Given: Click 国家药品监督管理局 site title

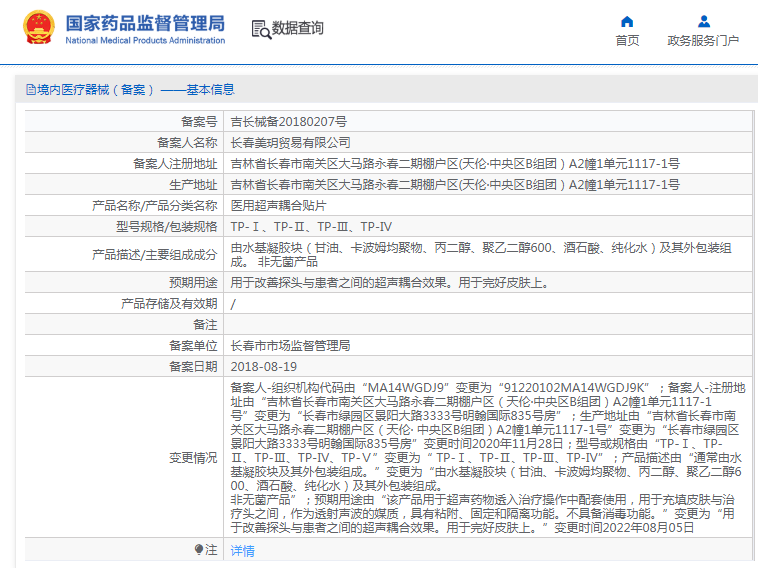Looking at the screenshot, I should pos(146,23).
